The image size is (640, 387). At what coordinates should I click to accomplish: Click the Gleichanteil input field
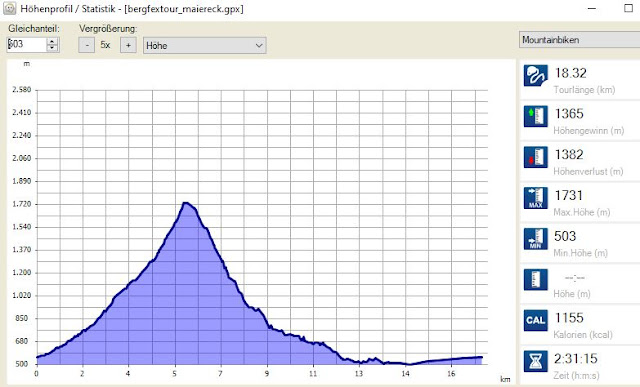[27, 44]
